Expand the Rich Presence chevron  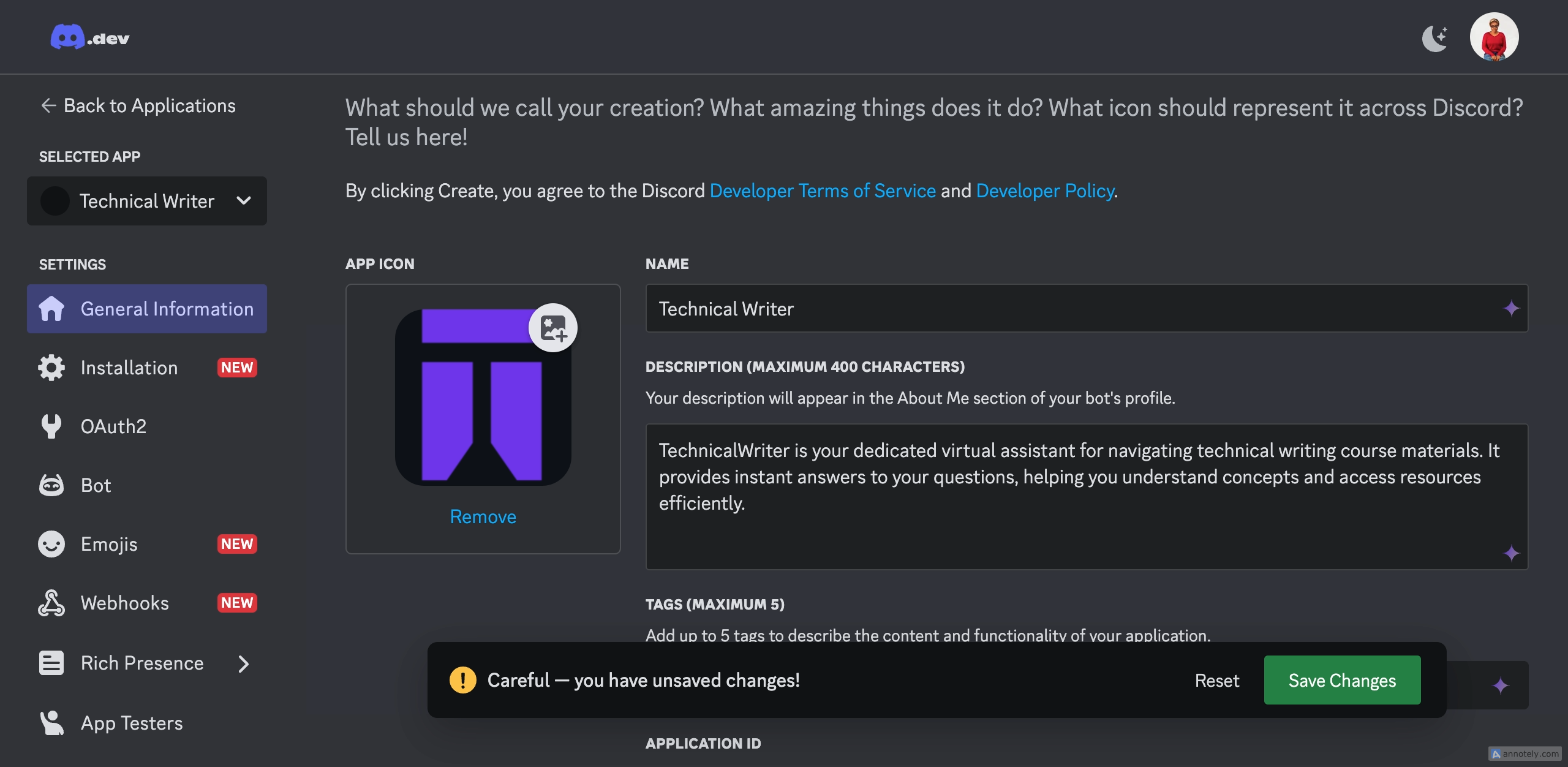coord(244,663)
